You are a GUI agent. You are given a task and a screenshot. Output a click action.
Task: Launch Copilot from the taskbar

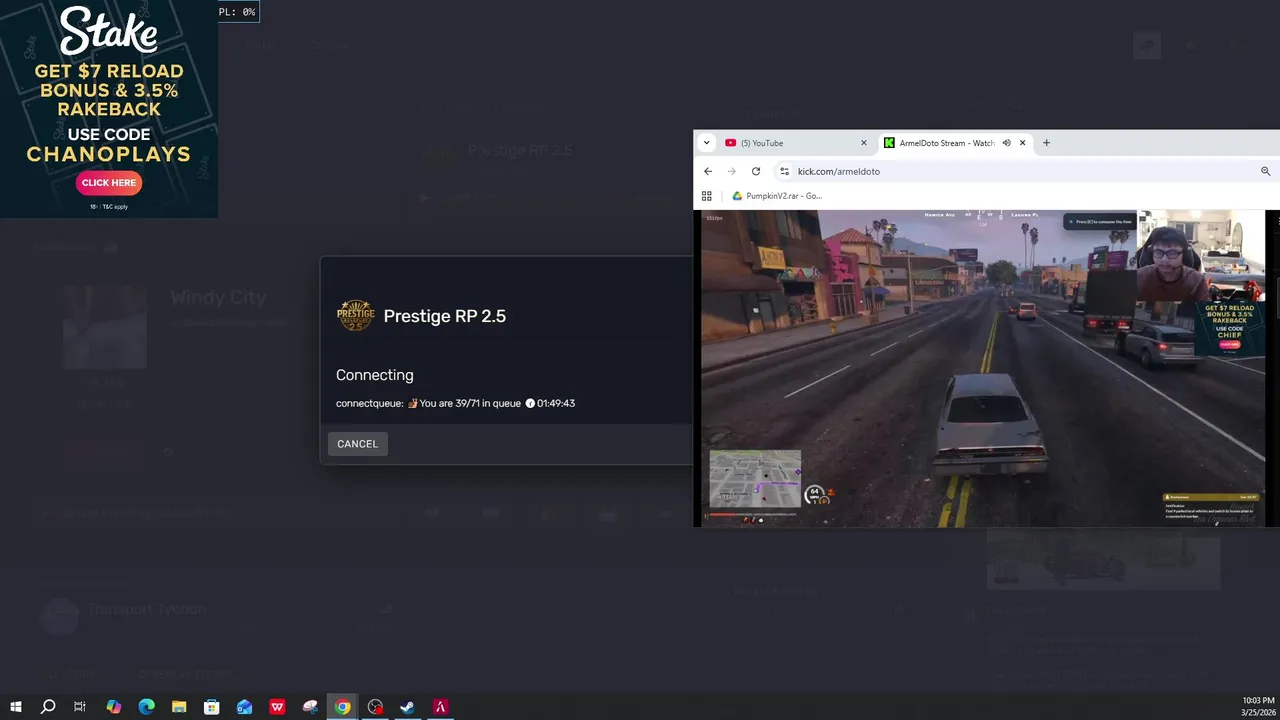(x=113, y=707)
